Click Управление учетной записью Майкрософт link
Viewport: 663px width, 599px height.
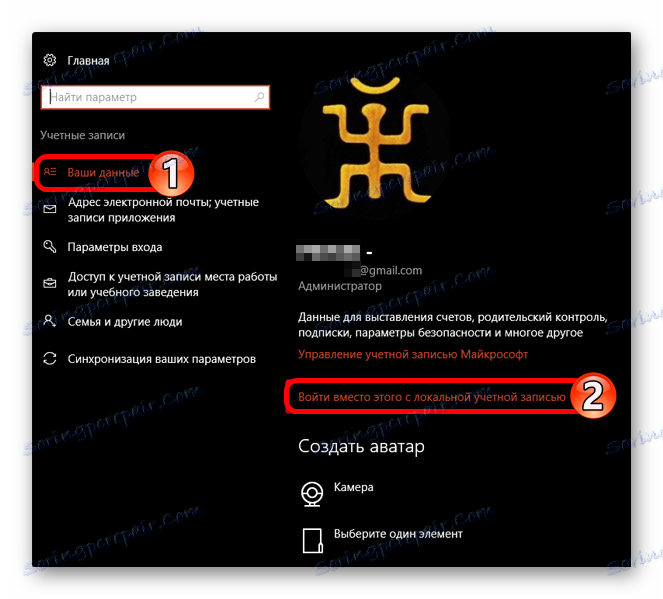pyautogui.click(x=413, y=354)
